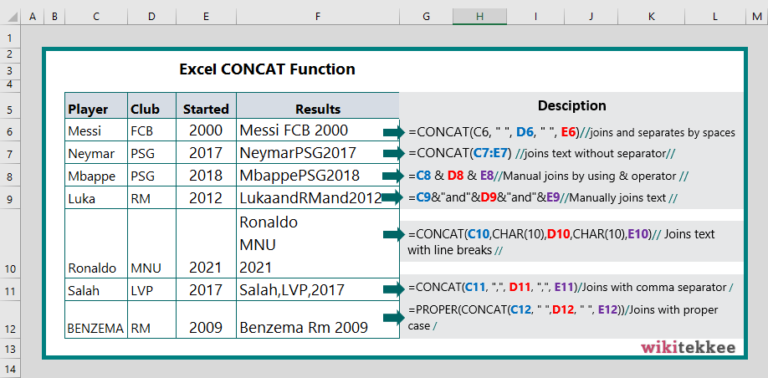
Task: Click the arrow next to MbappePSG2018
Action: click(x=394, y=175)
